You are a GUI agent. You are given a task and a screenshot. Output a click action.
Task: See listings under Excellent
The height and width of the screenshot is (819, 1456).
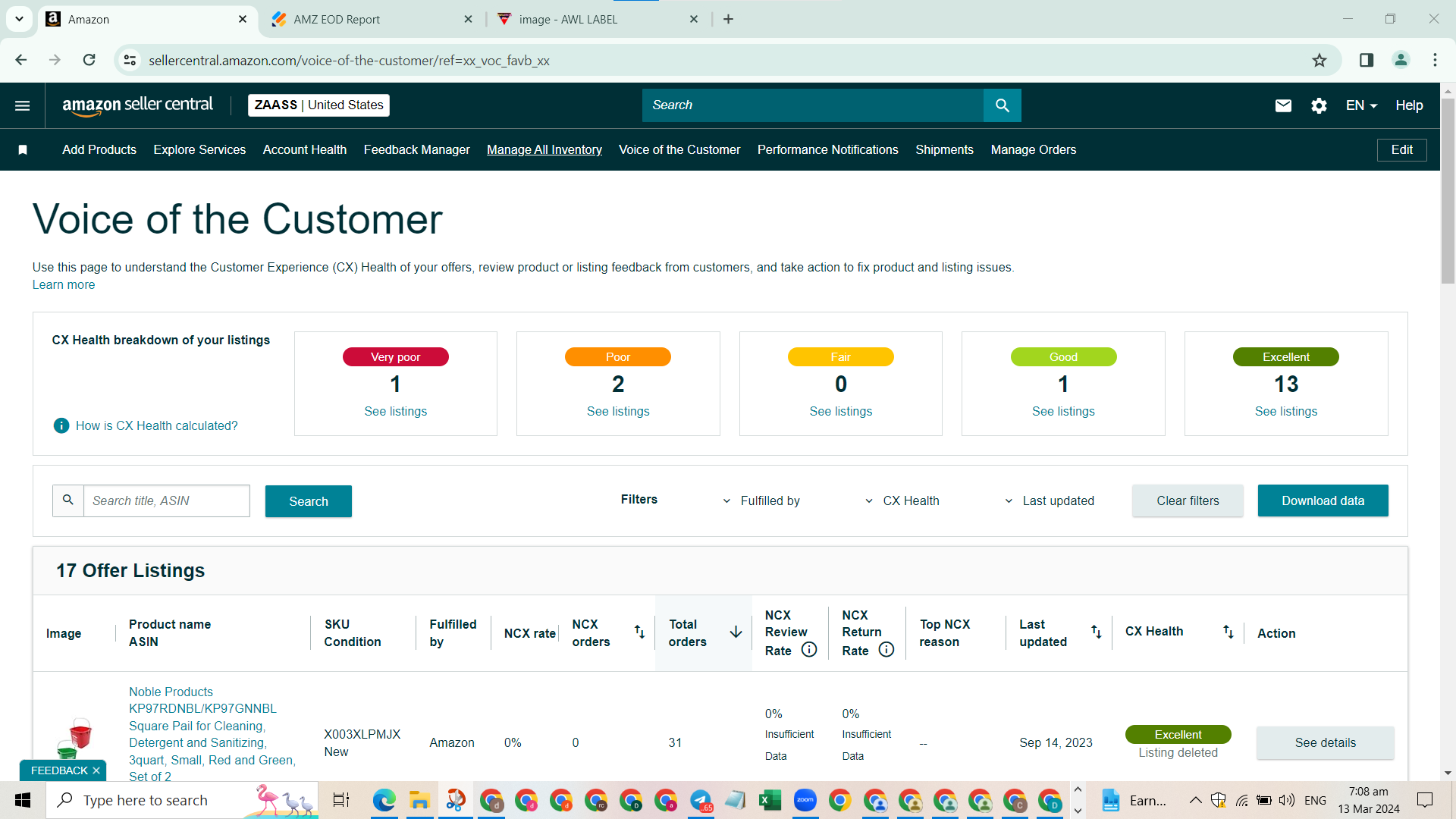coord(1286,412)
